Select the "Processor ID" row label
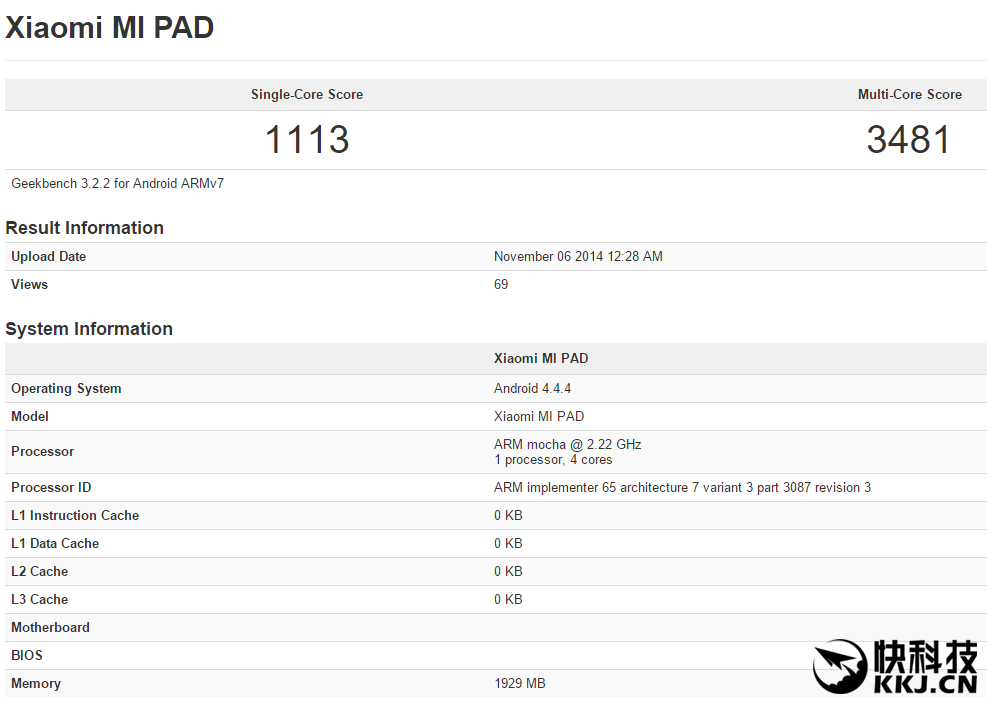The image size is (987, 704). pos(51,487)
